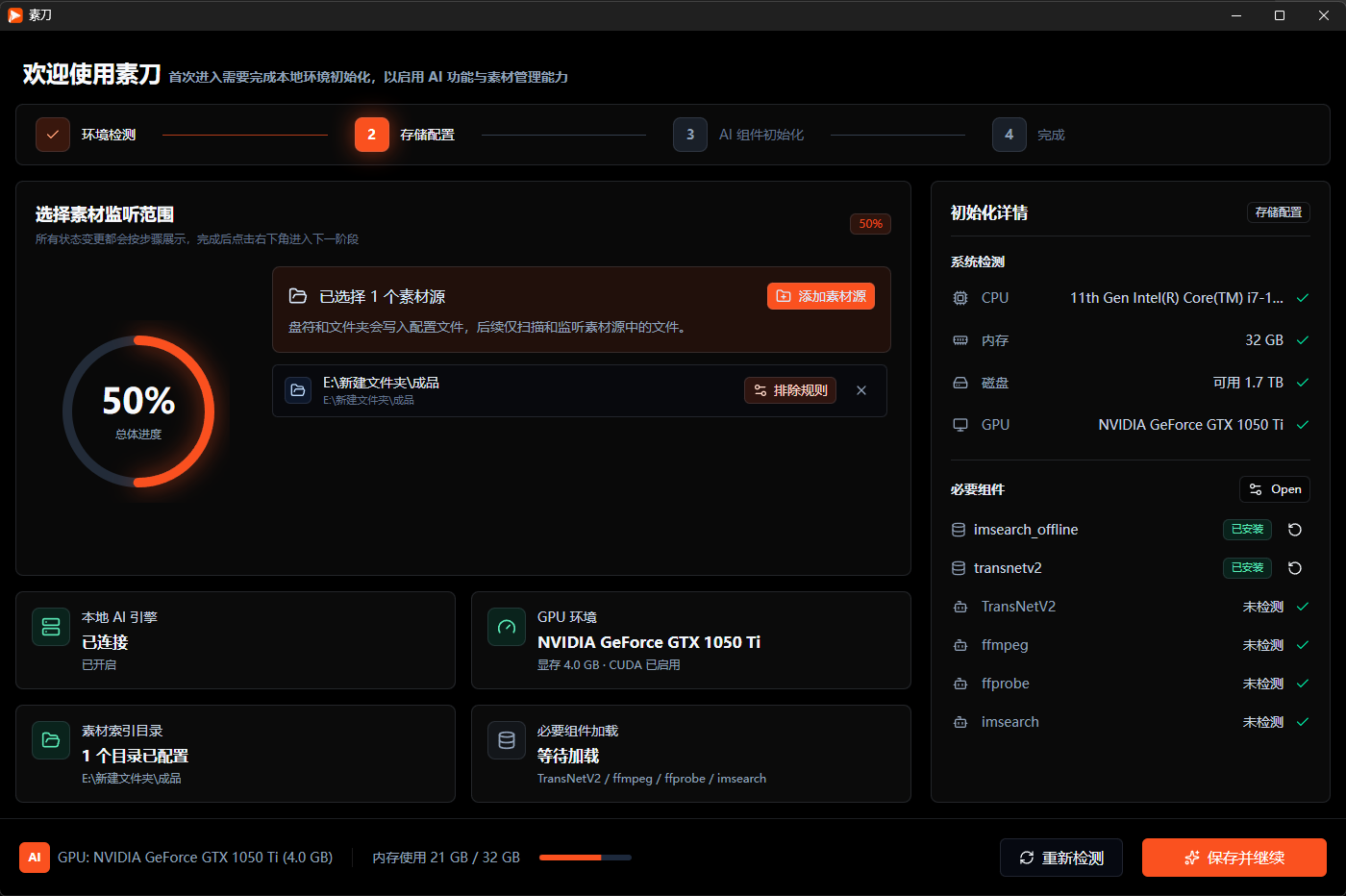Click the AI badge in status bar
1346x896 pixels.
[x=35, y=858]
